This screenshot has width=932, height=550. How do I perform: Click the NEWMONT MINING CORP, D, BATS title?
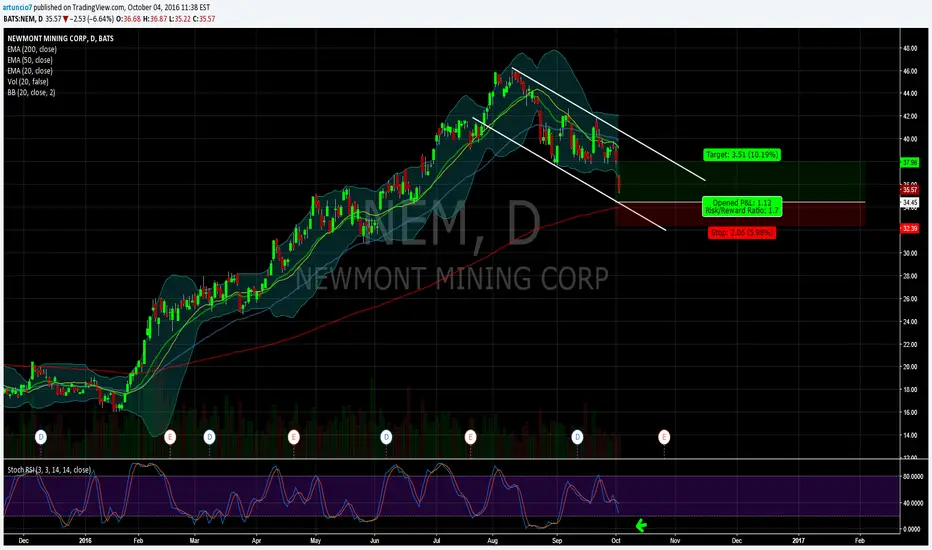pyautogui.click(x=61, y=39)
